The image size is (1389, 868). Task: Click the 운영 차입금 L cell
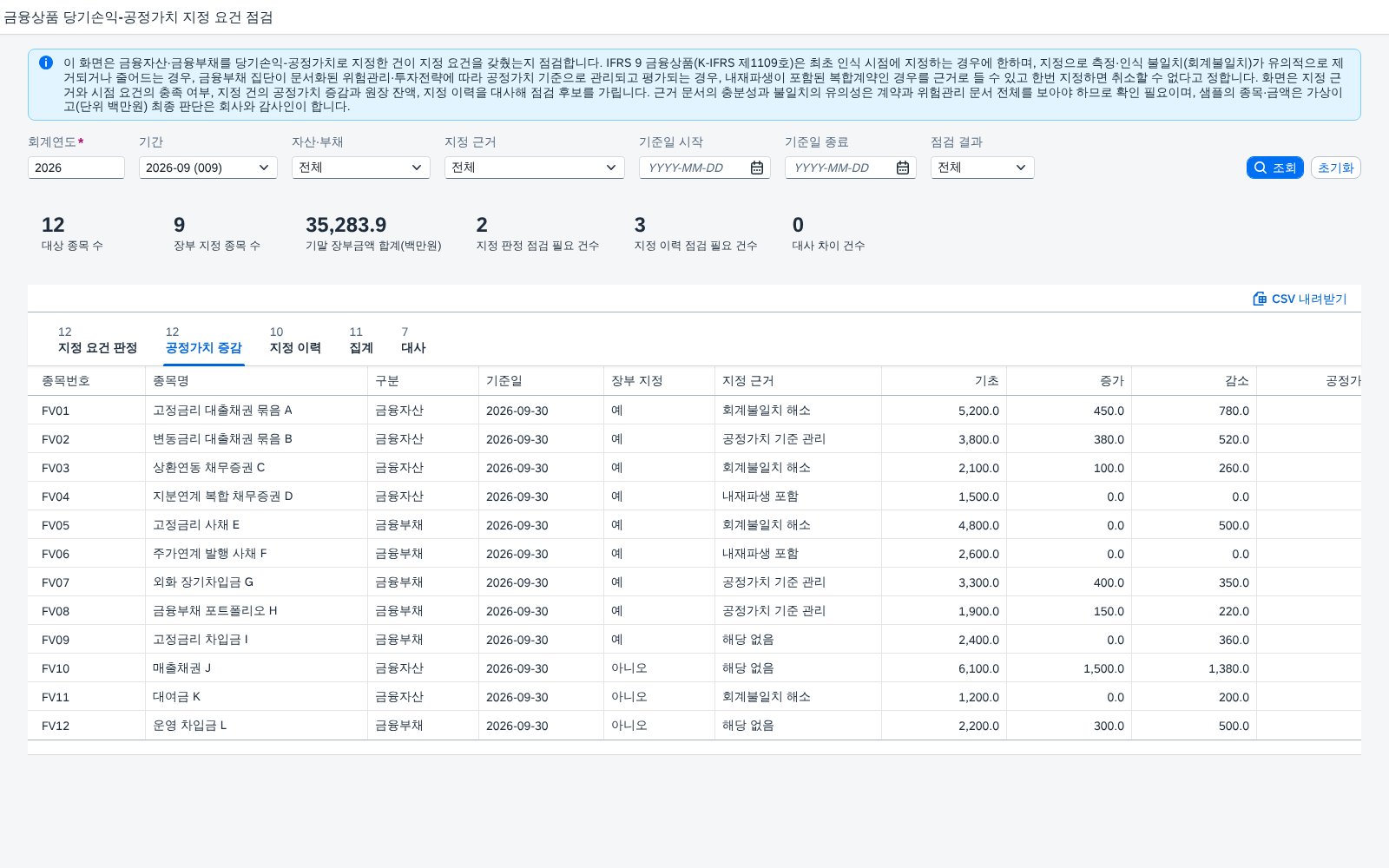[257, 726]
